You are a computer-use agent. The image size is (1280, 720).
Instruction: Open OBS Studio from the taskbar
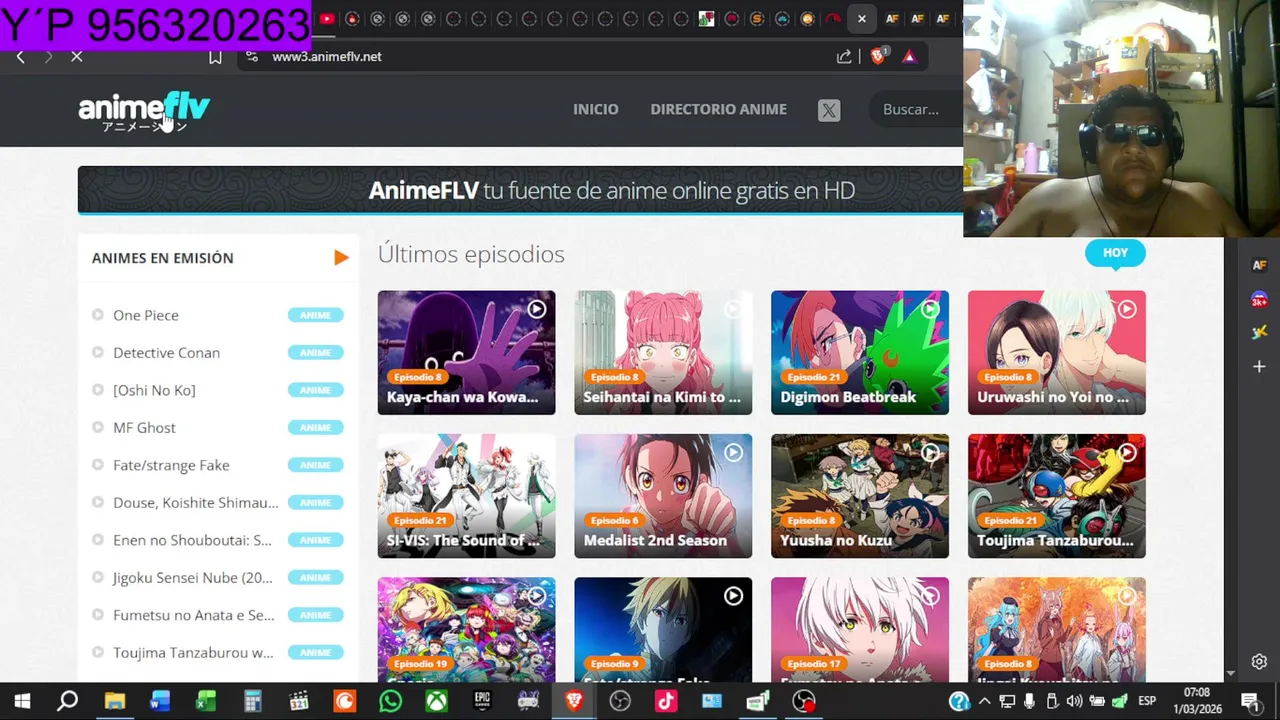620,701
